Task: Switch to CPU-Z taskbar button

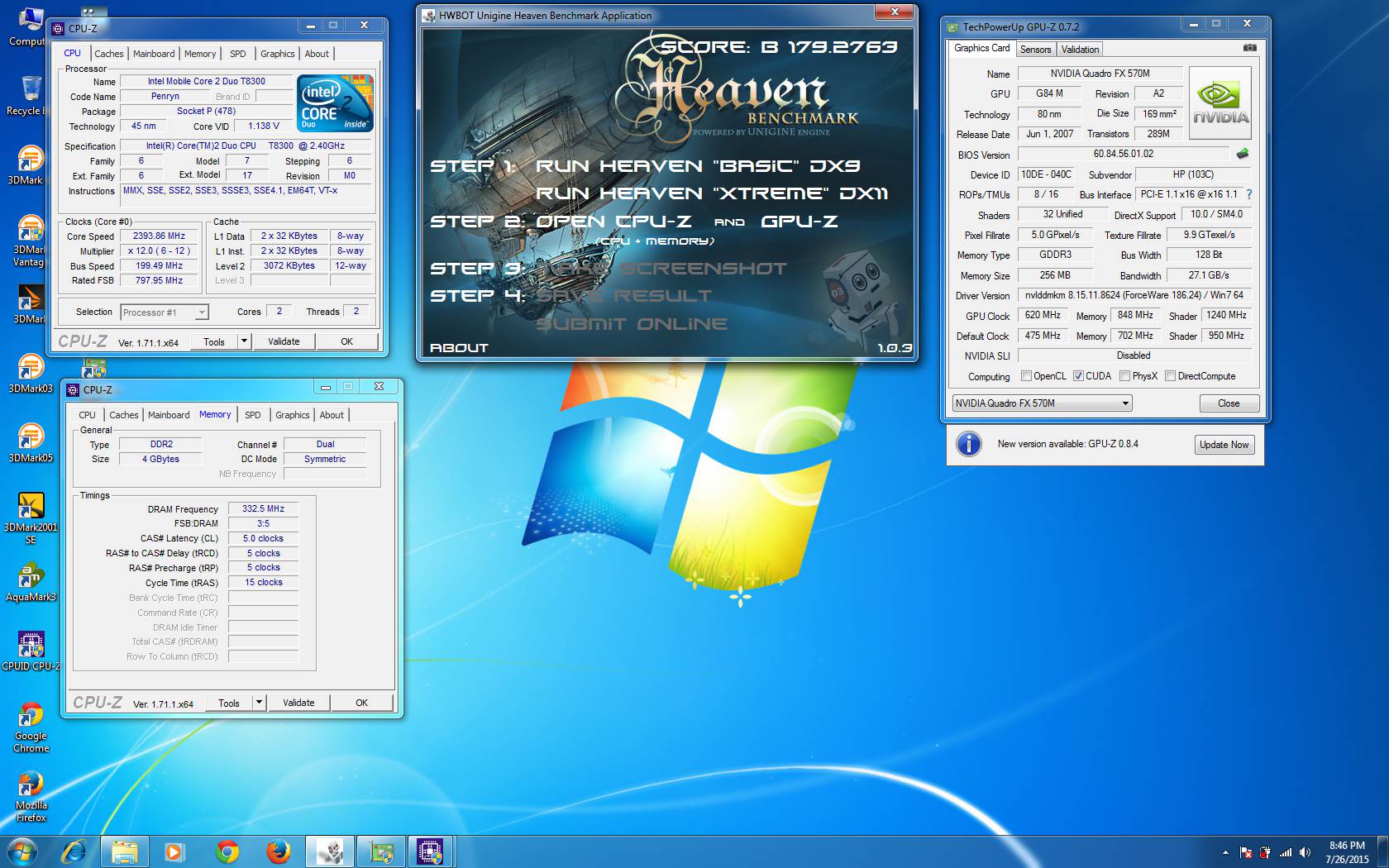Action: tap(430, 851)
